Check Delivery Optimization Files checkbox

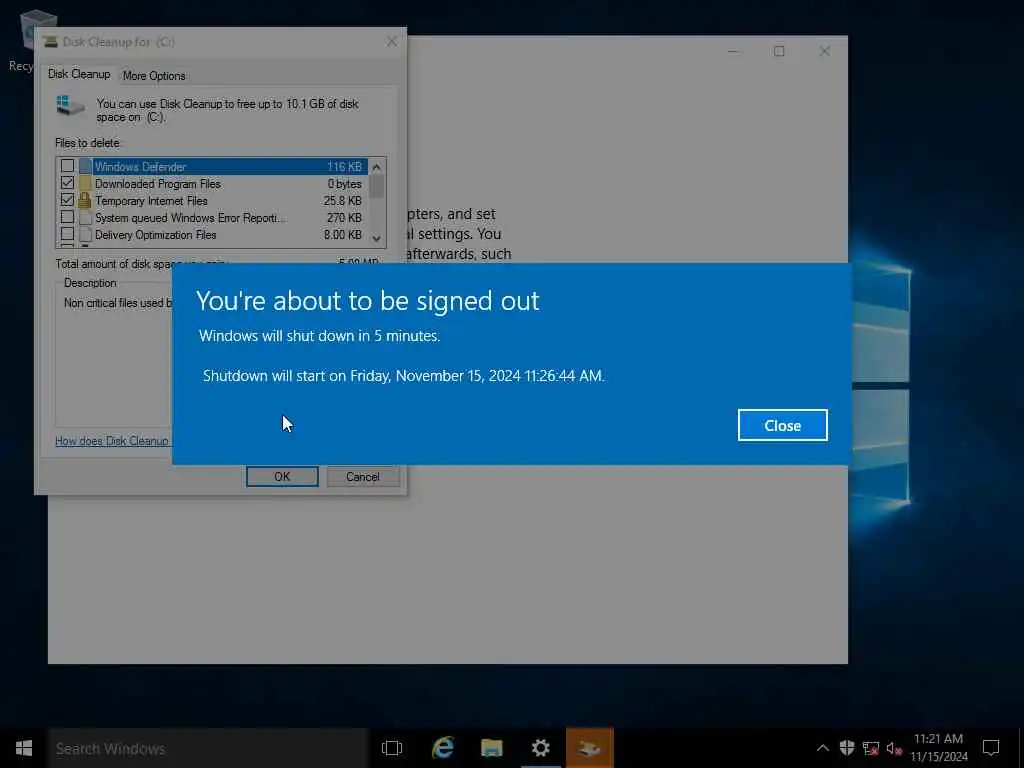pyautogui.click(x=67, y=234)
